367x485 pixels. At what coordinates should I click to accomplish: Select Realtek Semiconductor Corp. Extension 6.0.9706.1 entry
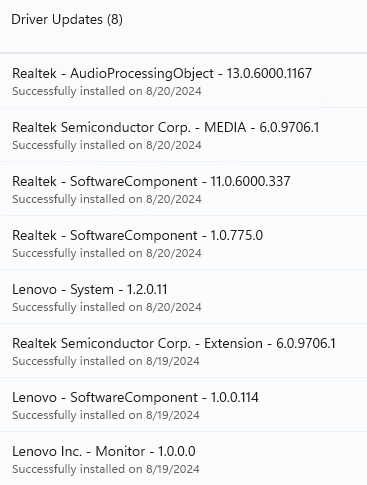click(x=183, y=351)
